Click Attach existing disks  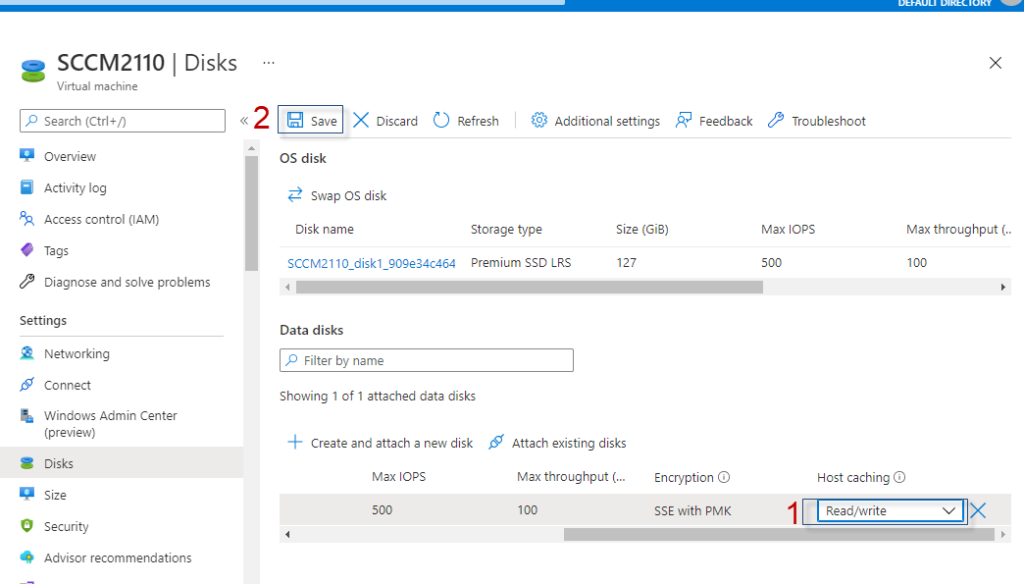[x=557, y=443]
